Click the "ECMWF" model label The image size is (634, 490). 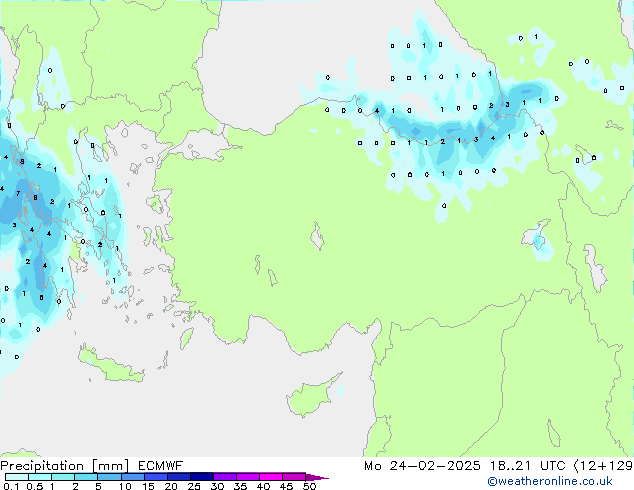pyautogui.click(x=161, y=466)
